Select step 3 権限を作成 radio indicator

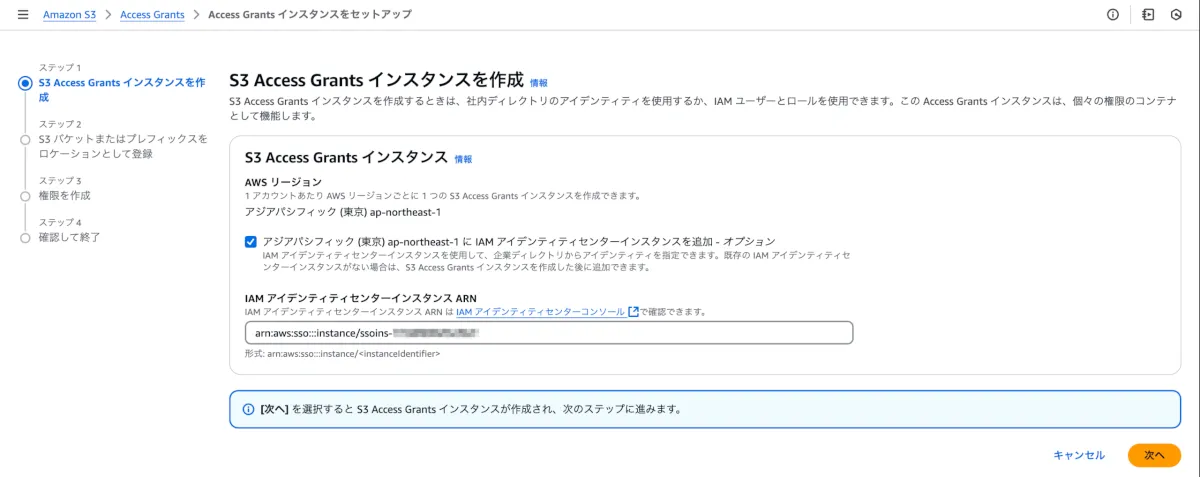(x=25, y=196)
